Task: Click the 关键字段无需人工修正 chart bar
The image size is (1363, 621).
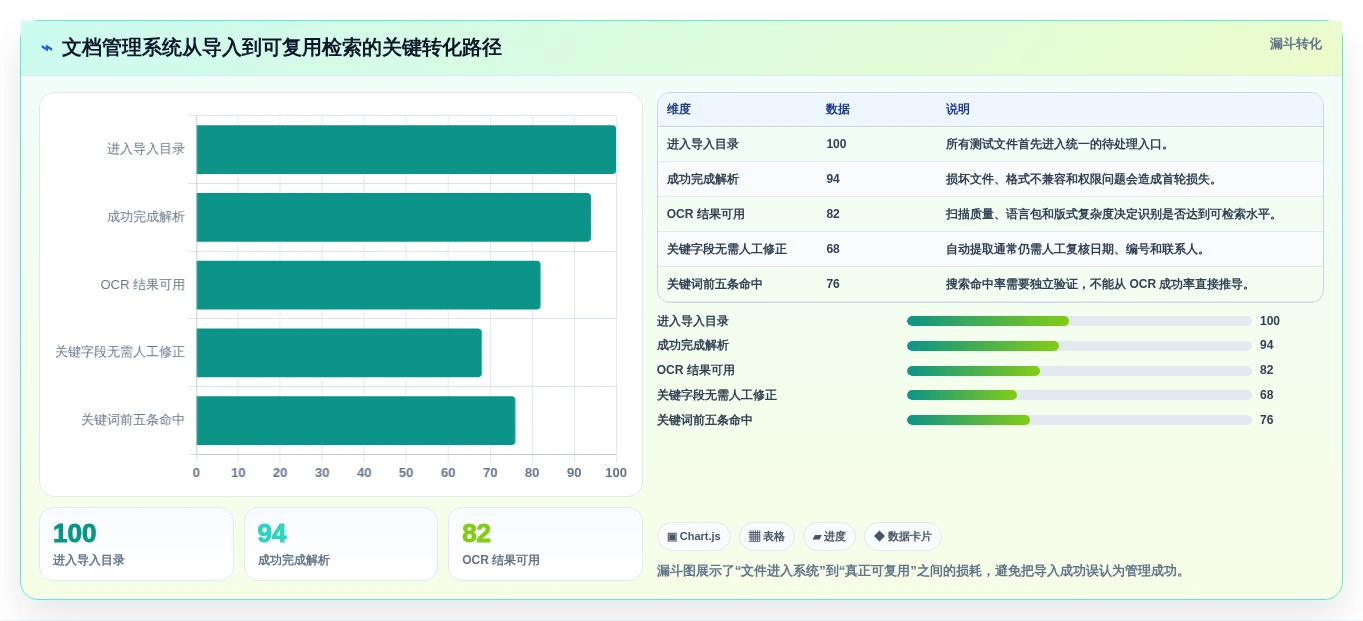Action: click(339, 353)
